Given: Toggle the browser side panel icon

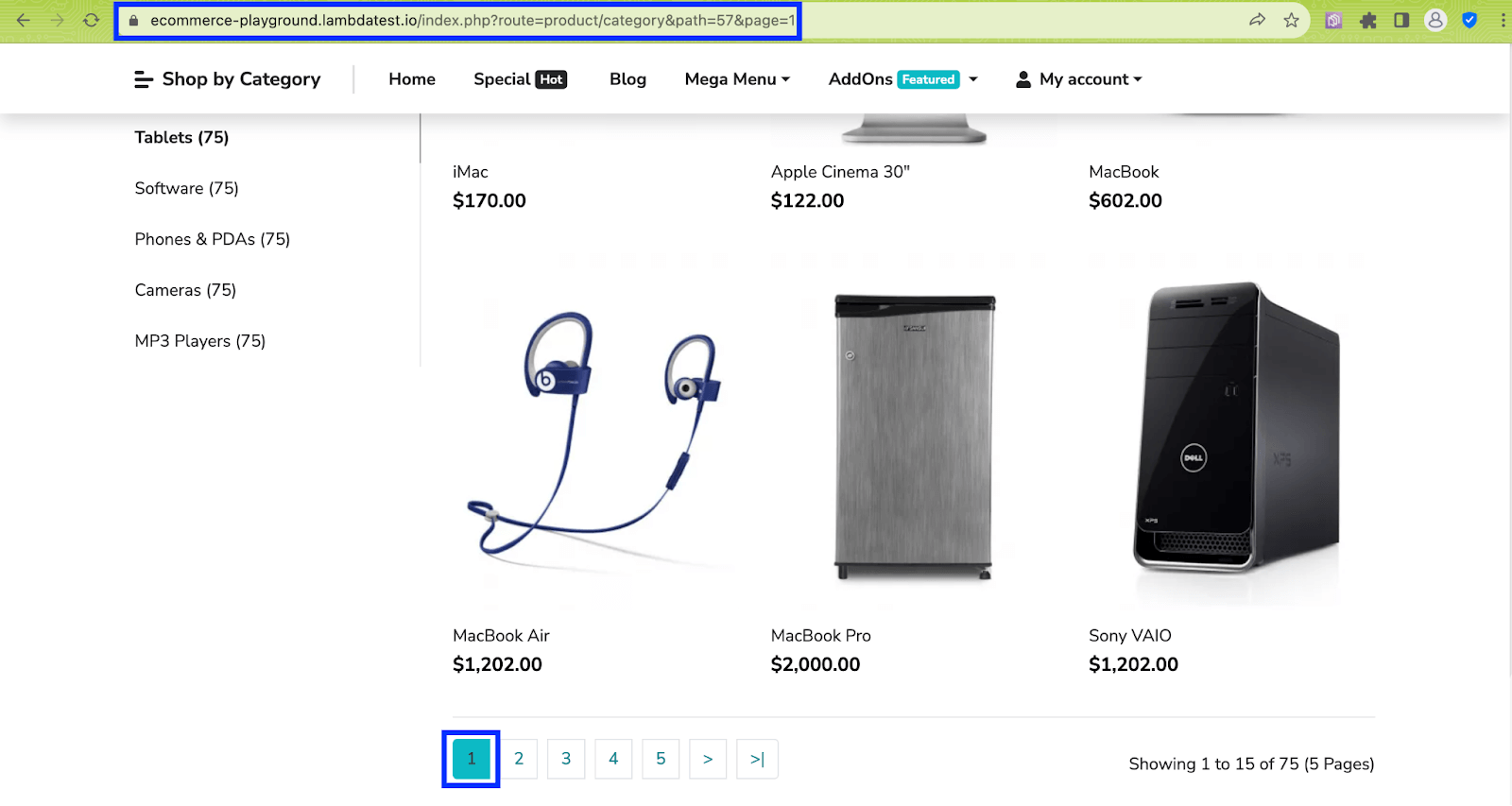Looking at the screenshot, I should [x=1401, y=20].
